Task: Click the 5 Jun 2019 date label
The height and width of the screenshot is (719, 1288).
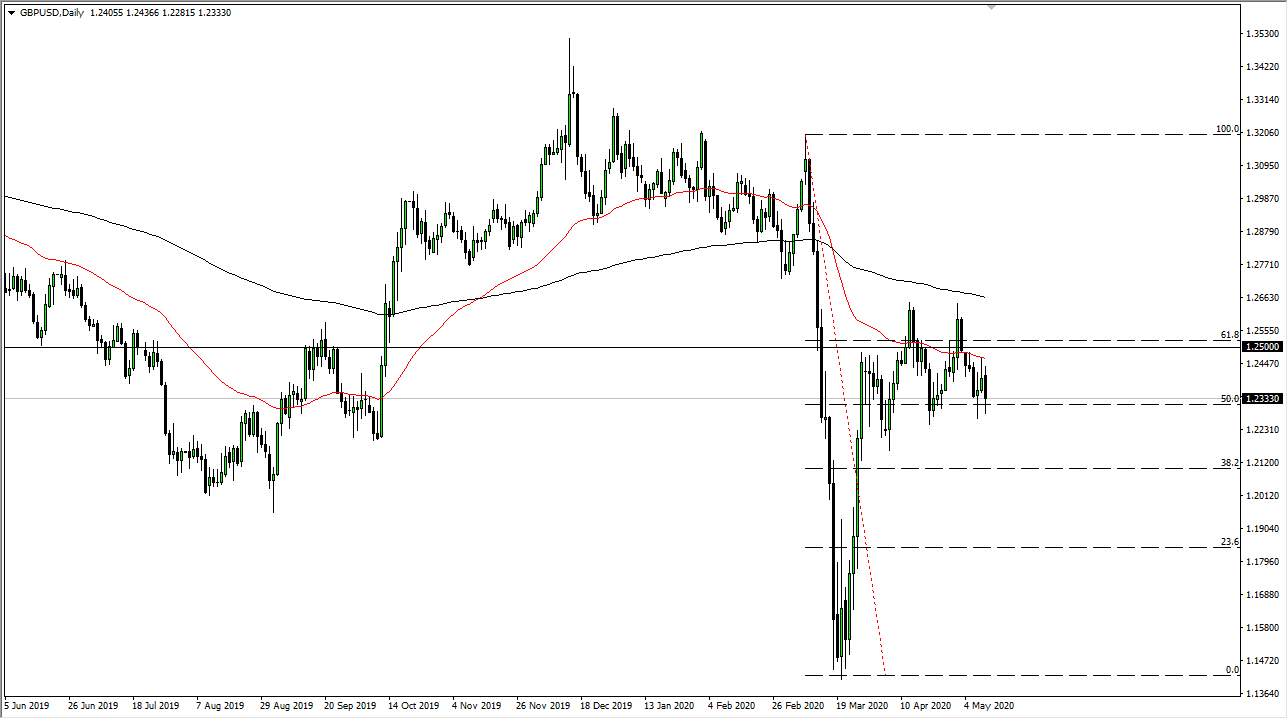Action: point(26,705)
